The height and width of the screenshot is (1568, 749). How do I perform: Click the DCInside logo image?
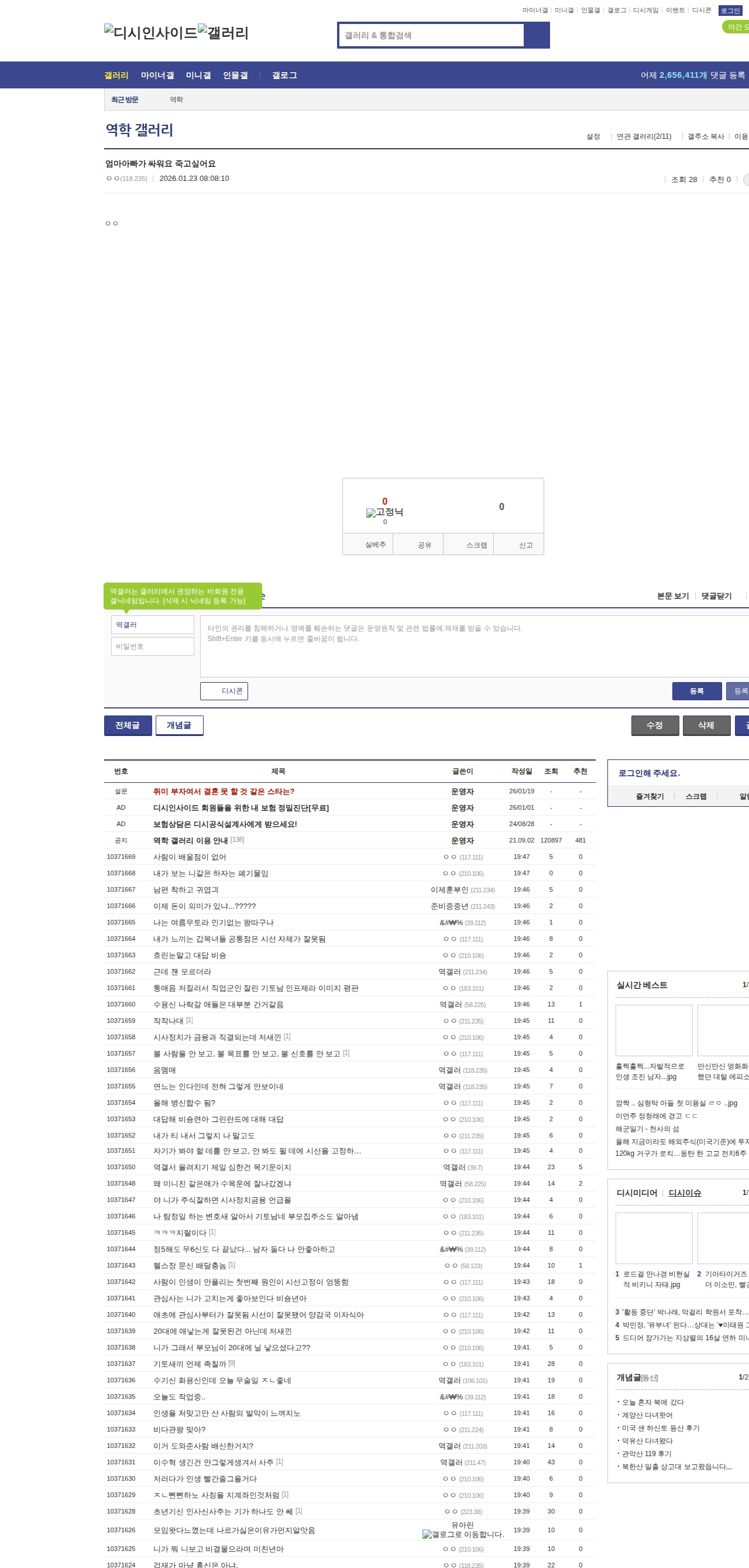click(x=150, y=32)
